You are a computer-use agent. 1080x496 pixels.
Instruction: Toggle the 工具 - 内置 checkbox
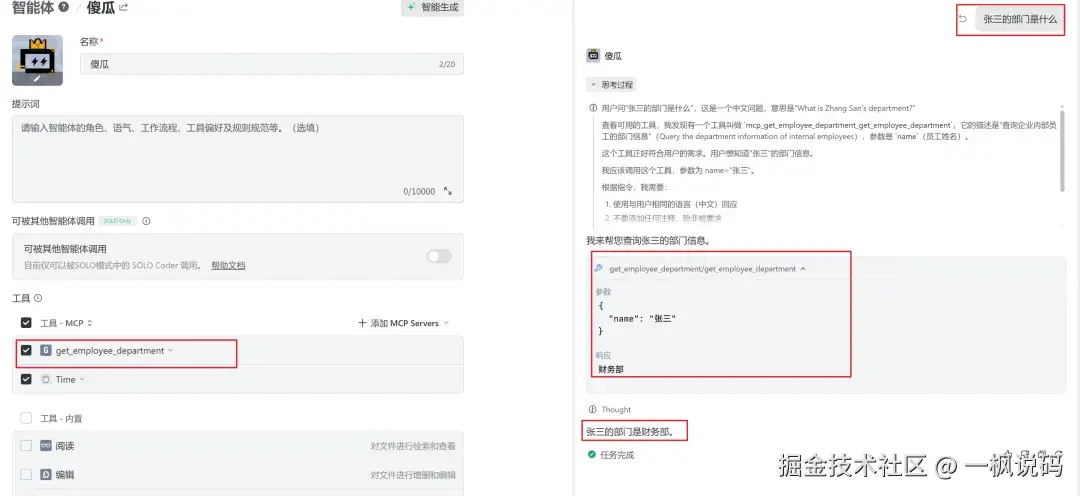point(26,418)
